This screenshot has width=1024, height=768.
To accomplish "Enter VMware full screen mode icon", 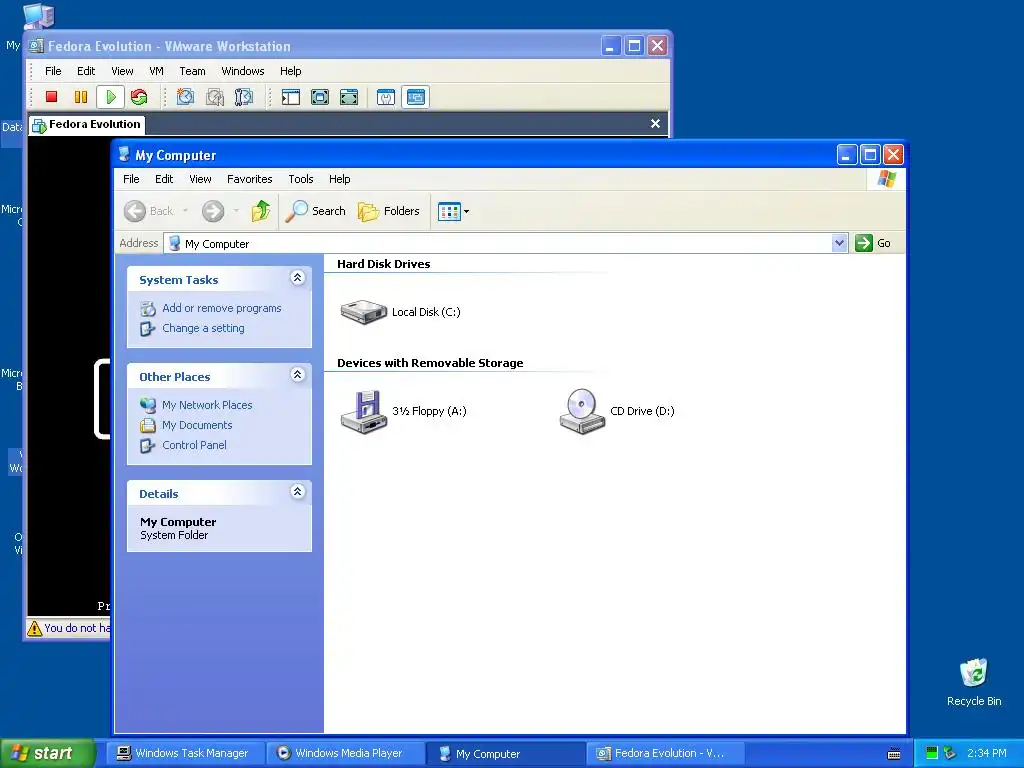I will [x=349, y=97].
